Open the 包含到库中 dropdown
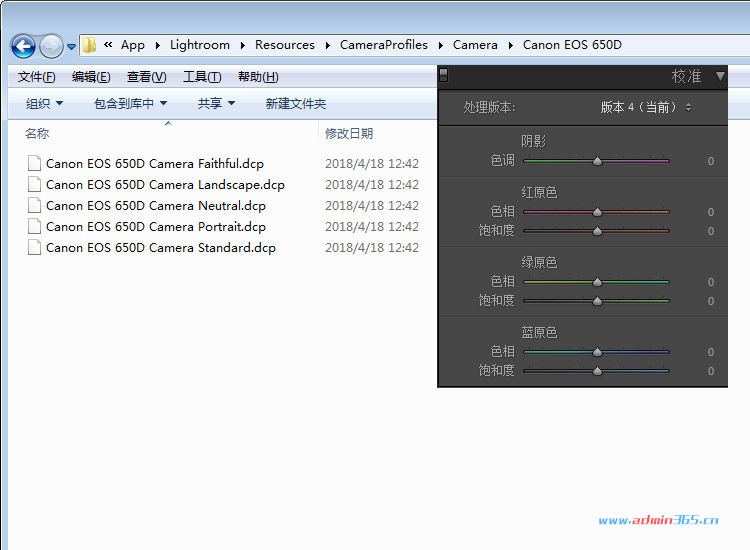750x550 pixels. click(131, 103)
